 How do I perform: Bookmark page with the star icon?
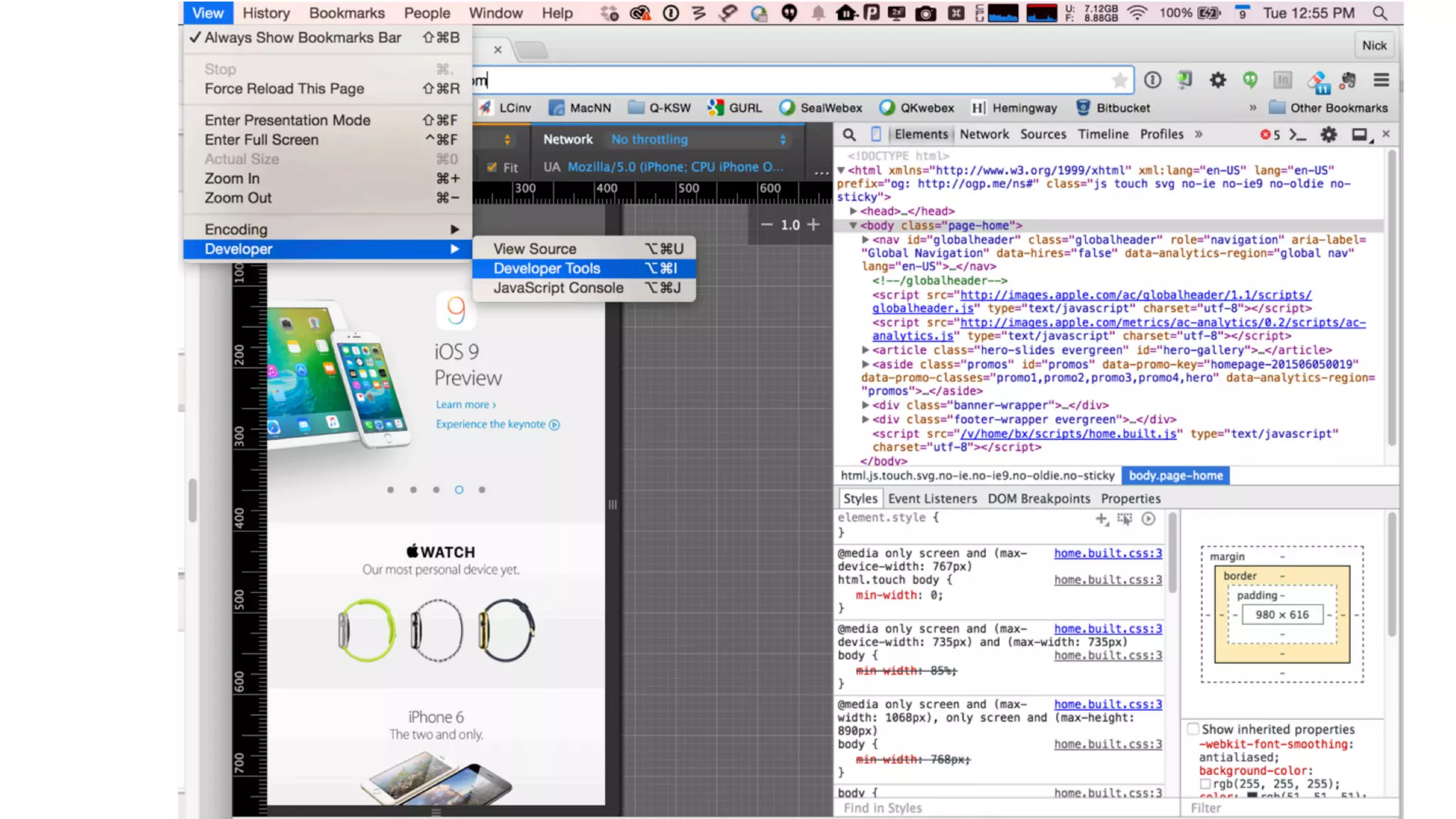tap(1120, 80)
